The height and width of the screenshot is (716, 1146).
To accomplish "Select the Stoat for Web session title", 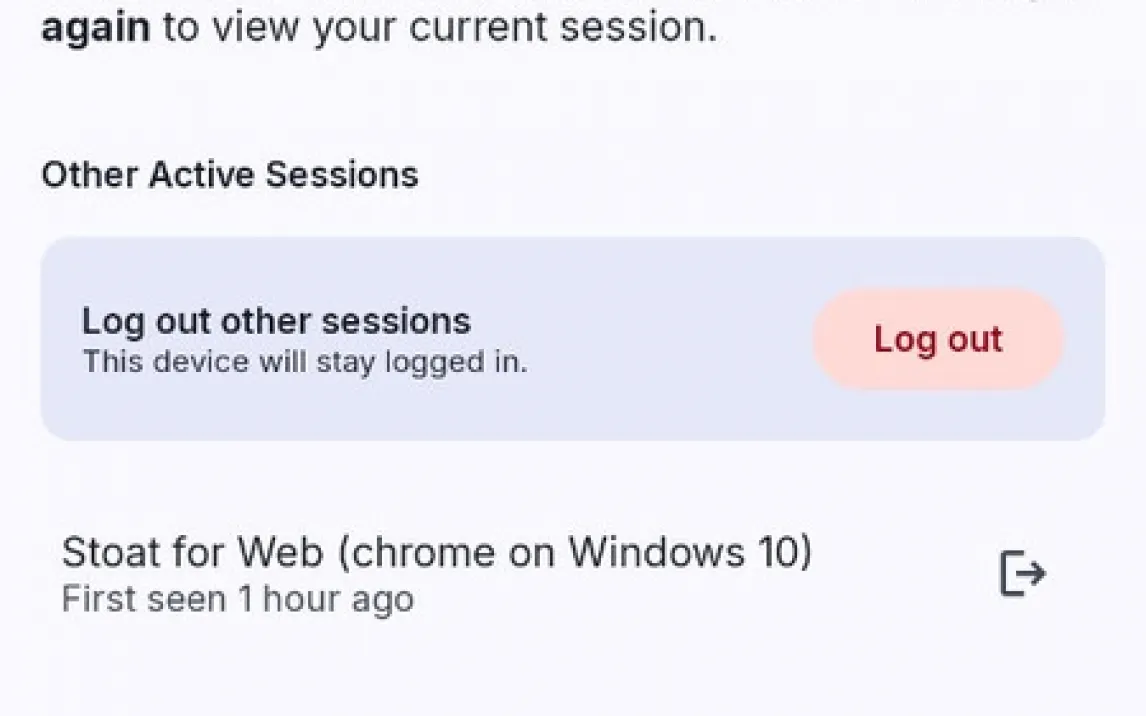I will [436, 552].
